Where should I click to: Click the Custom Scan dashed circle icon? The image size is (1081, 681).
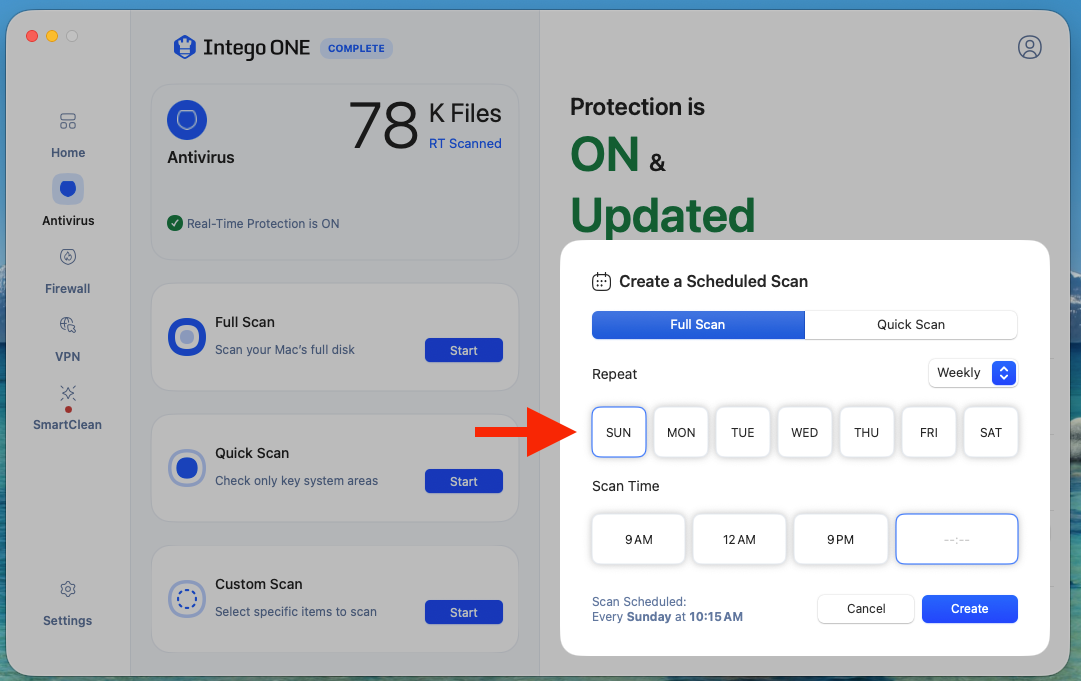[187, 599]
